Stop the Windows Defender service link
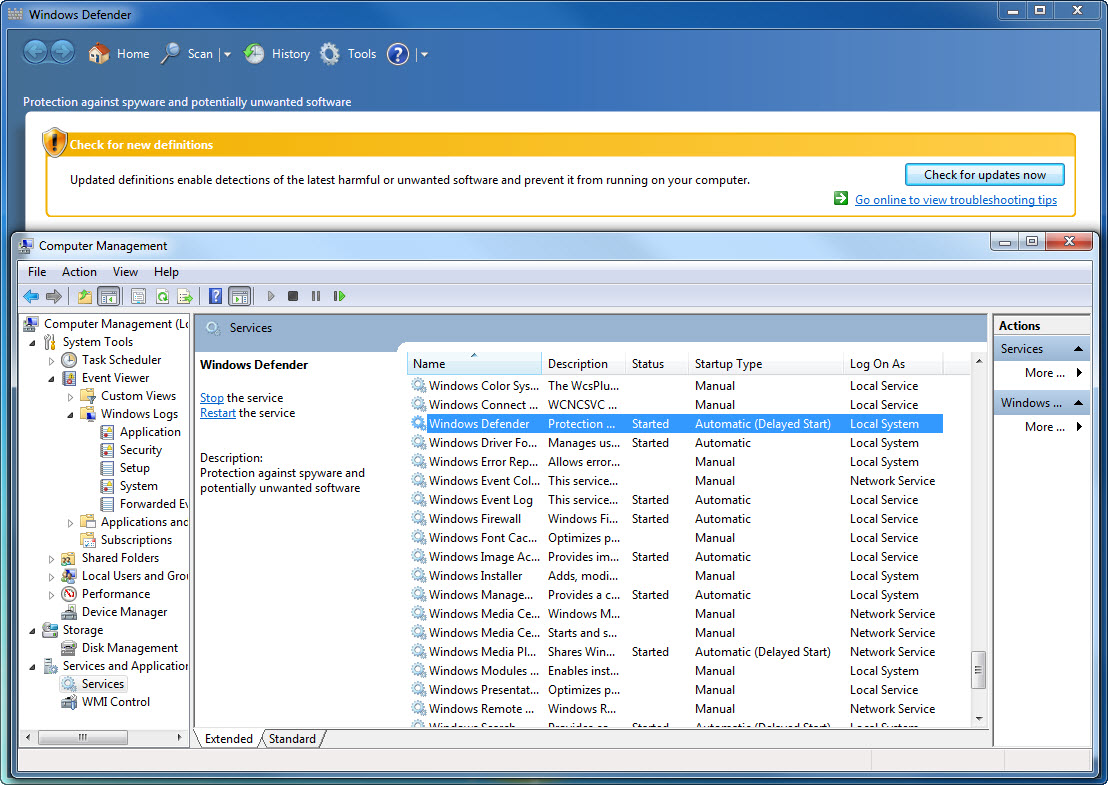 click(211, 398)
